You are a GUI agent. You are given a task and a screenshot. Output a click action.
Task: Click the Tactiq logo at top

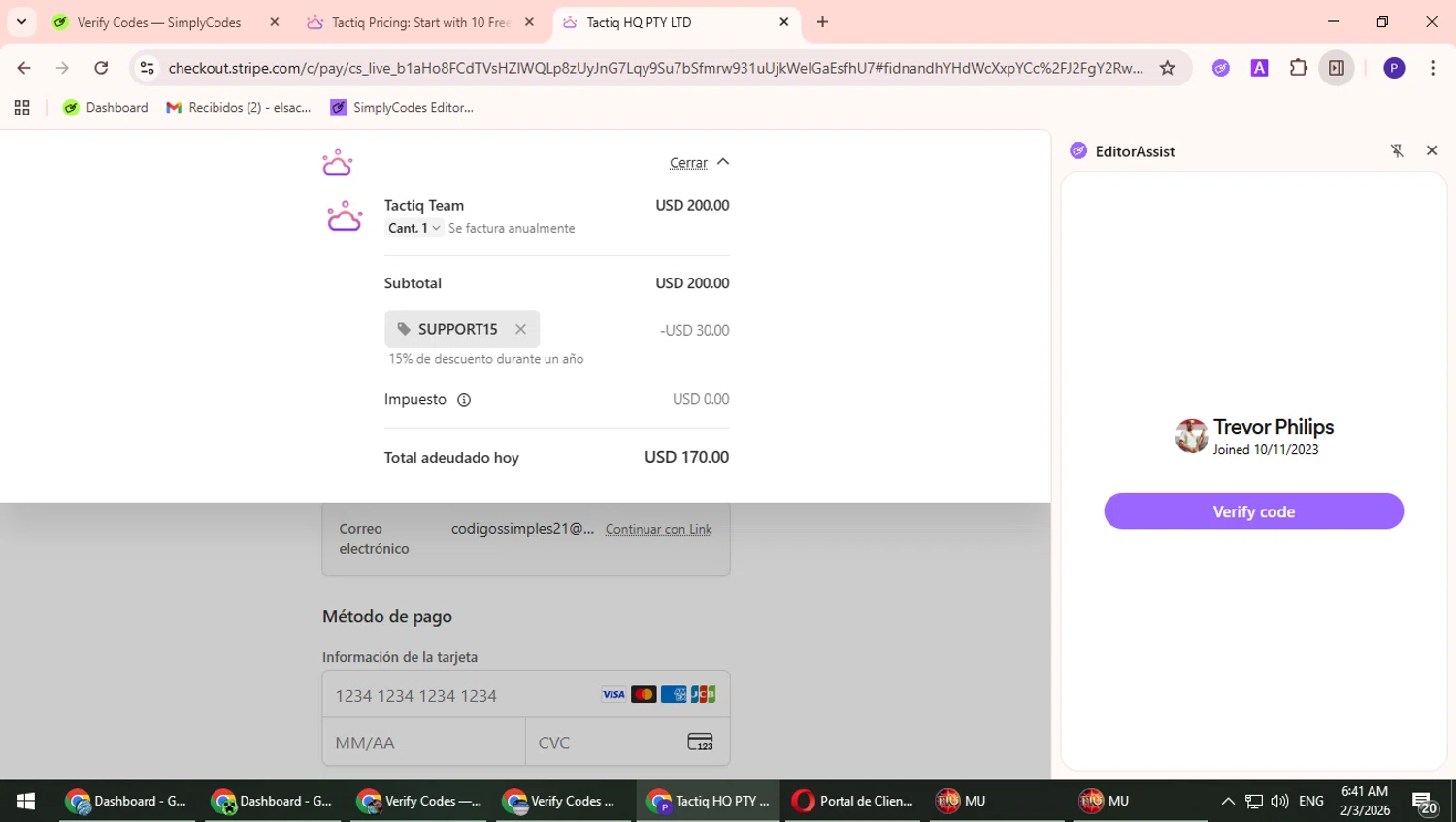(x=337, y=162)
